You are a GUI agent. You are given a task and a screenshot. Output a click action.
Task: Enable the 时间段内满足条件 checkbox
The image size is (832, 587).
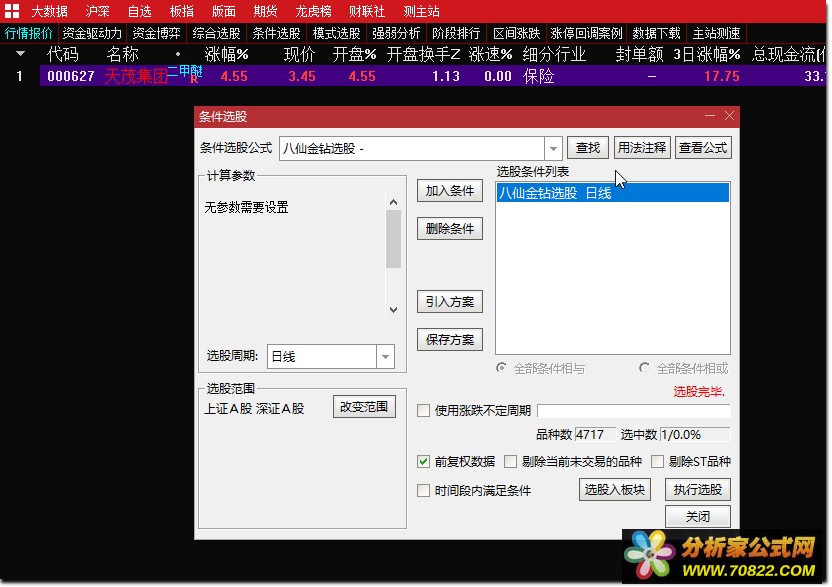(423, 490)
